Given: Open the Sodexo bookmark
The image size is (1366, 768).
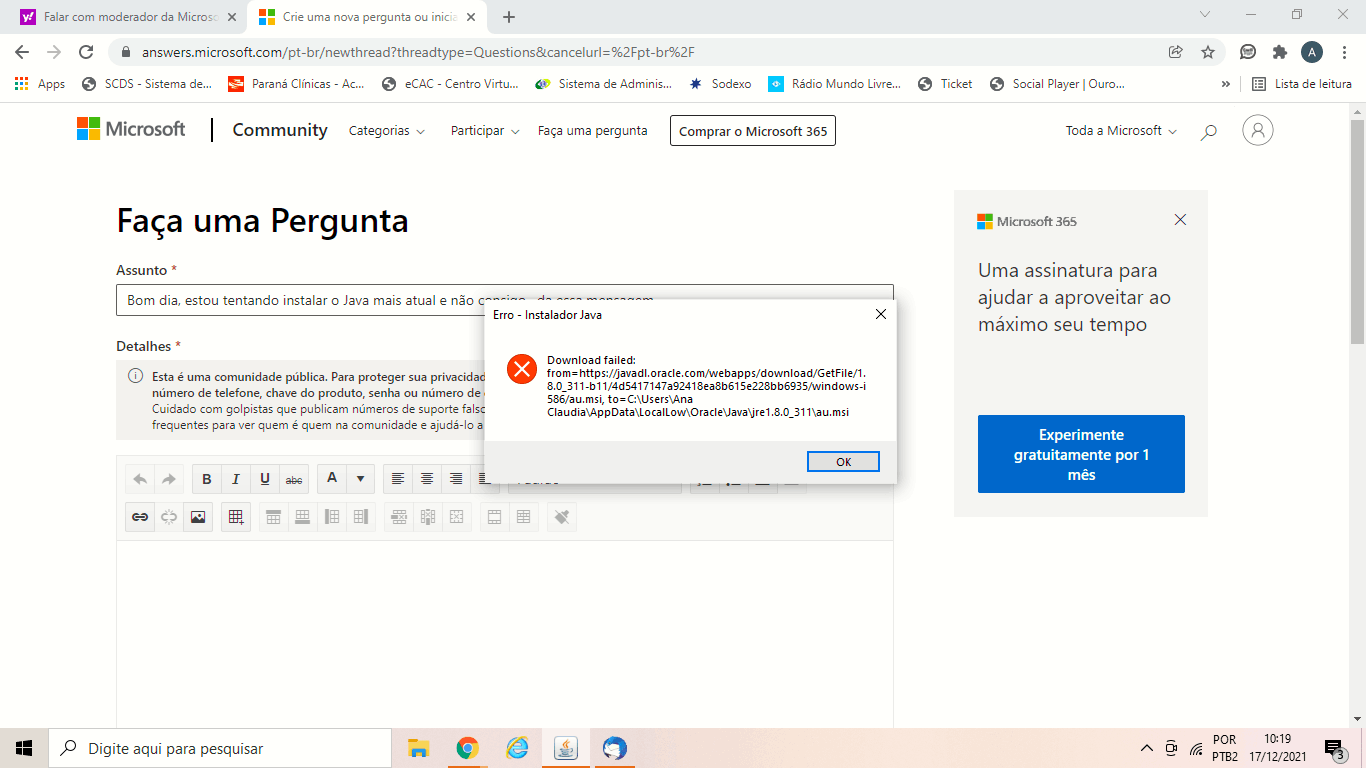Looking at the screenshot, I should click(720, 84).
